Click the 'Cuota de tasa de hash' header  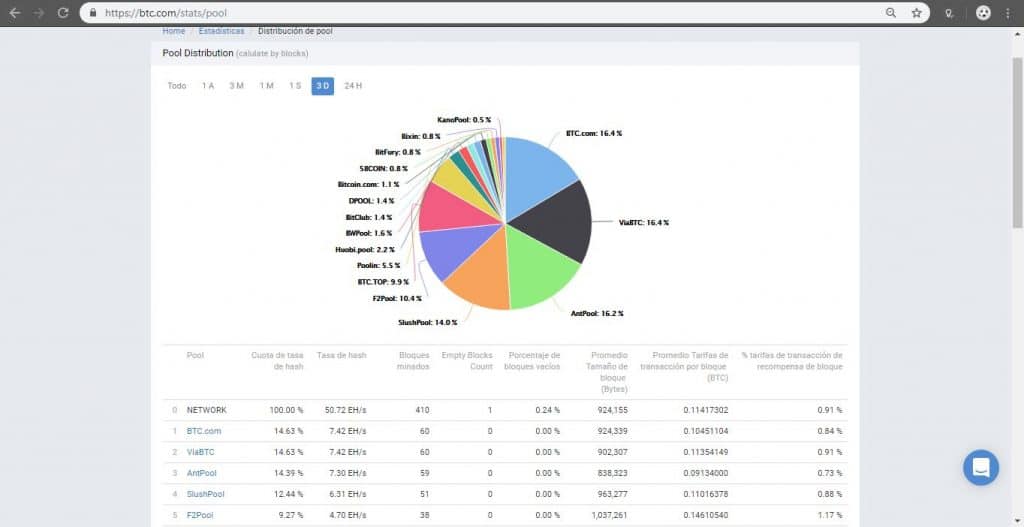pyautogui.click(x=278, y=361)
